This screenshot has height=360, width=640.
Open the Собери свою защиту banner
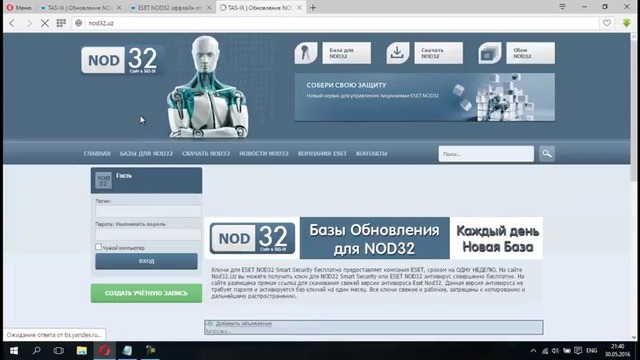pyautogui.click(x=424, y=97)
